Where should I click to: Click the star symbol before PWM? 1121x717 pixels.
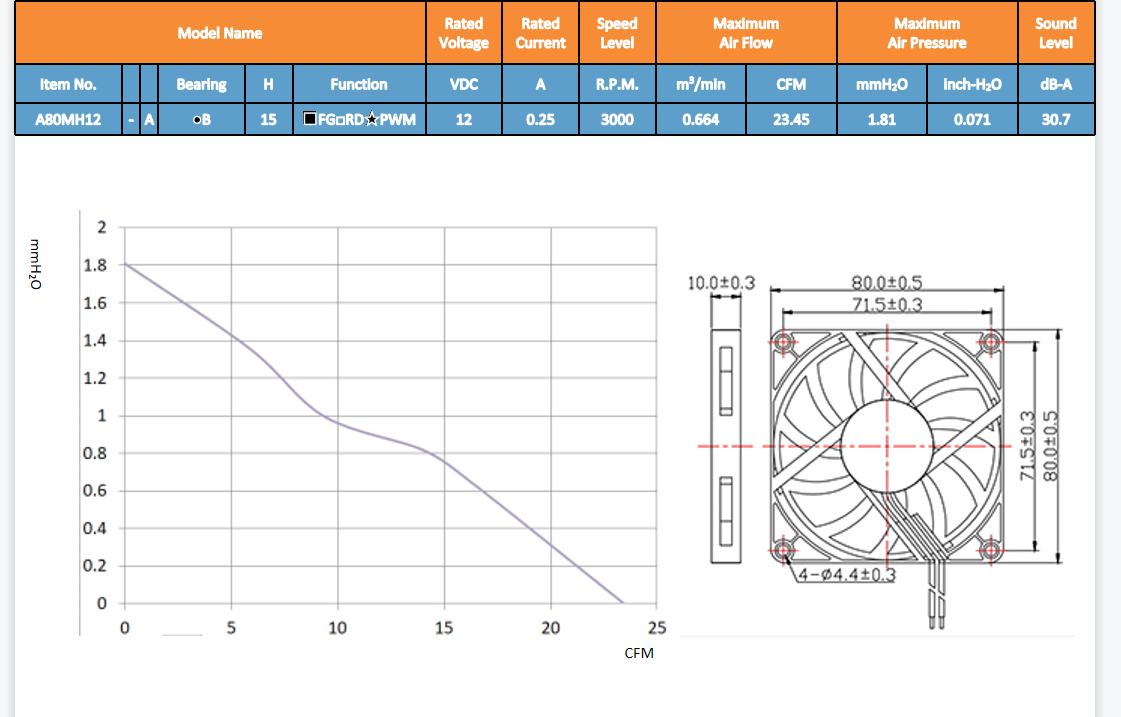point(372,120)
